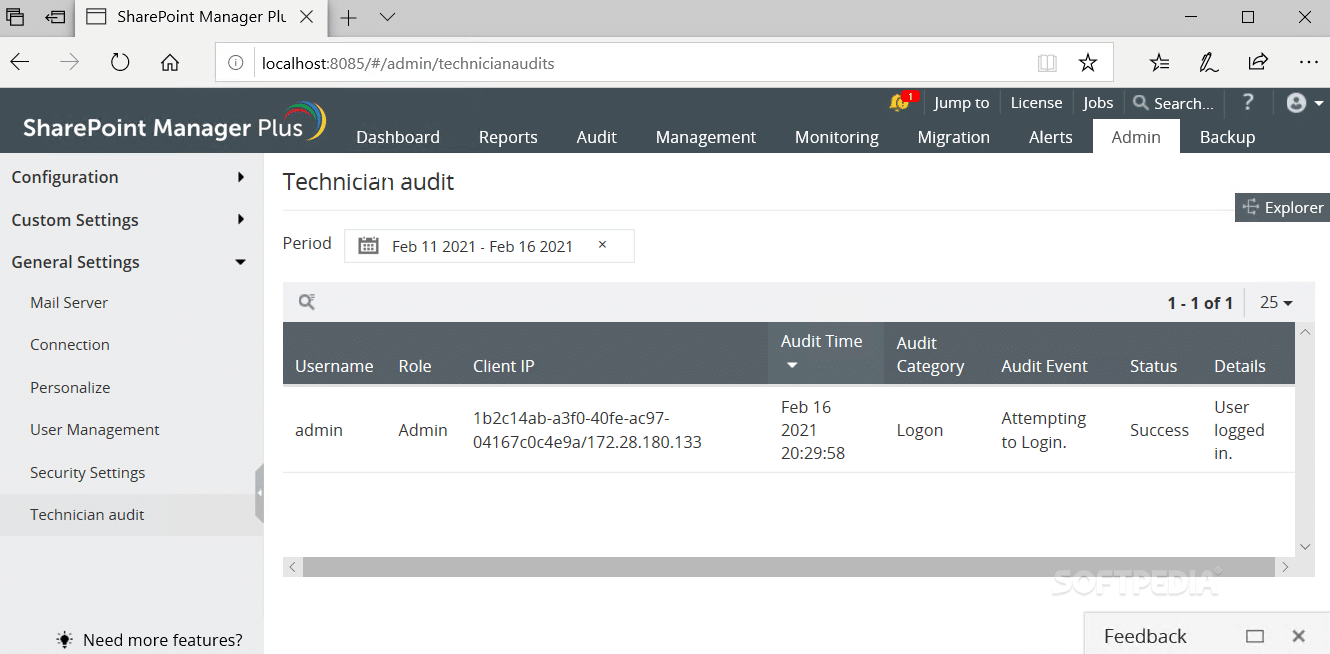Click the horizontal table scrollbar
Screen dimensions: 1330x654
[789, 567]
